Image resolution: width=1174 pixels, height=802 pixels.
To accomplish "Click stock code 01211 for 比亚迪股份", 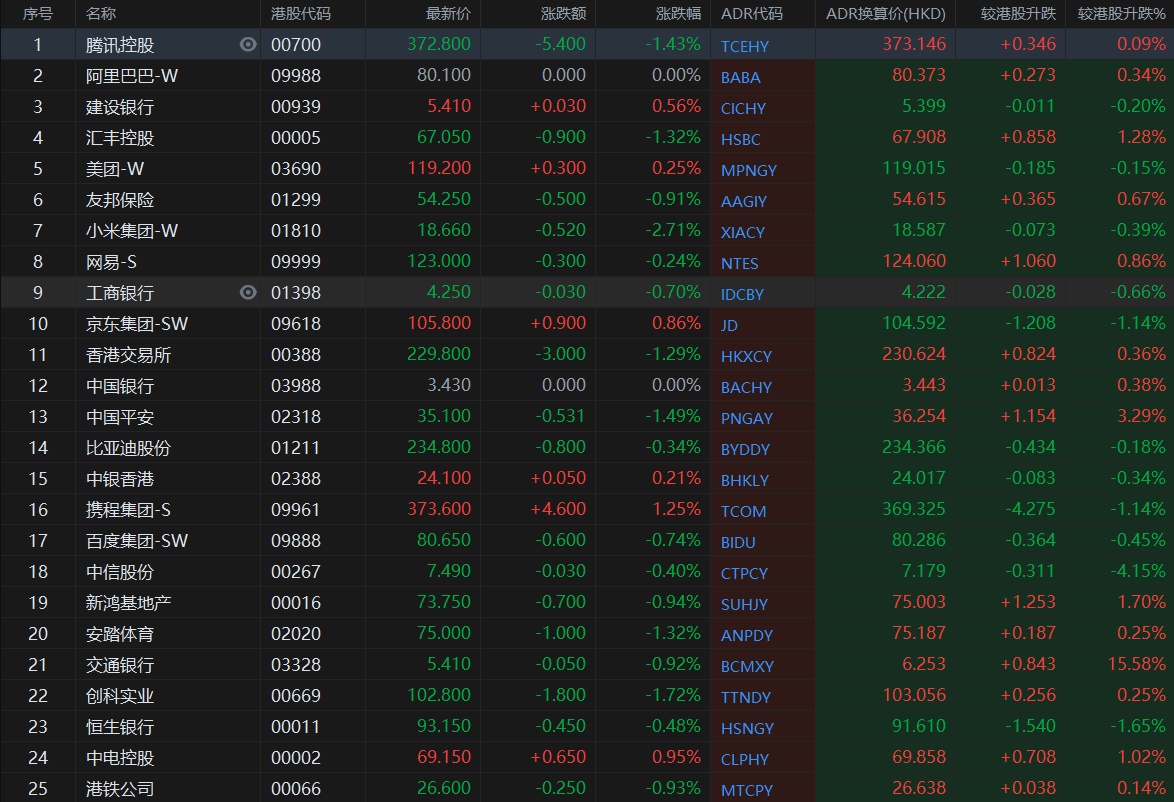I will tap(296, 448).
